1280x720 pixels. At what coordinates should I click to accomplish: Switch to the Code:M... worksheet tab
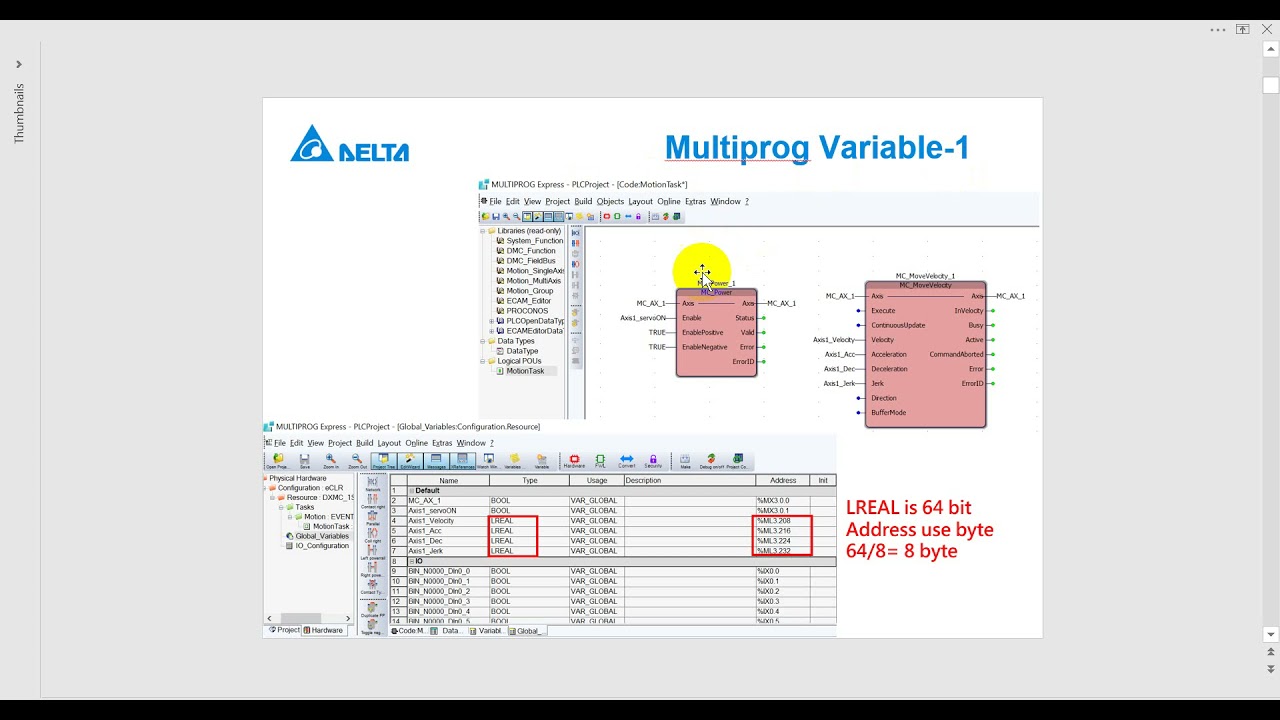pos(410,631)
